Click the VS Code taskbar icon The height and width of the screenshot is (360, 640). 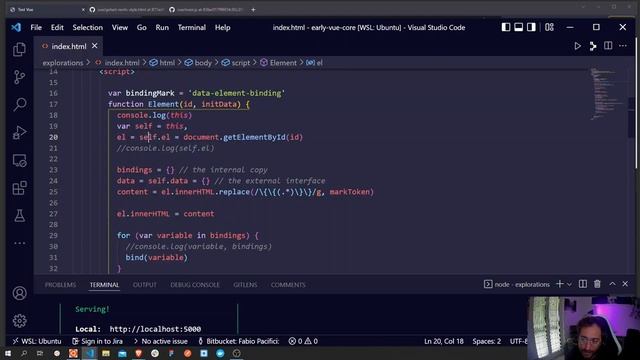pos(90,353)
